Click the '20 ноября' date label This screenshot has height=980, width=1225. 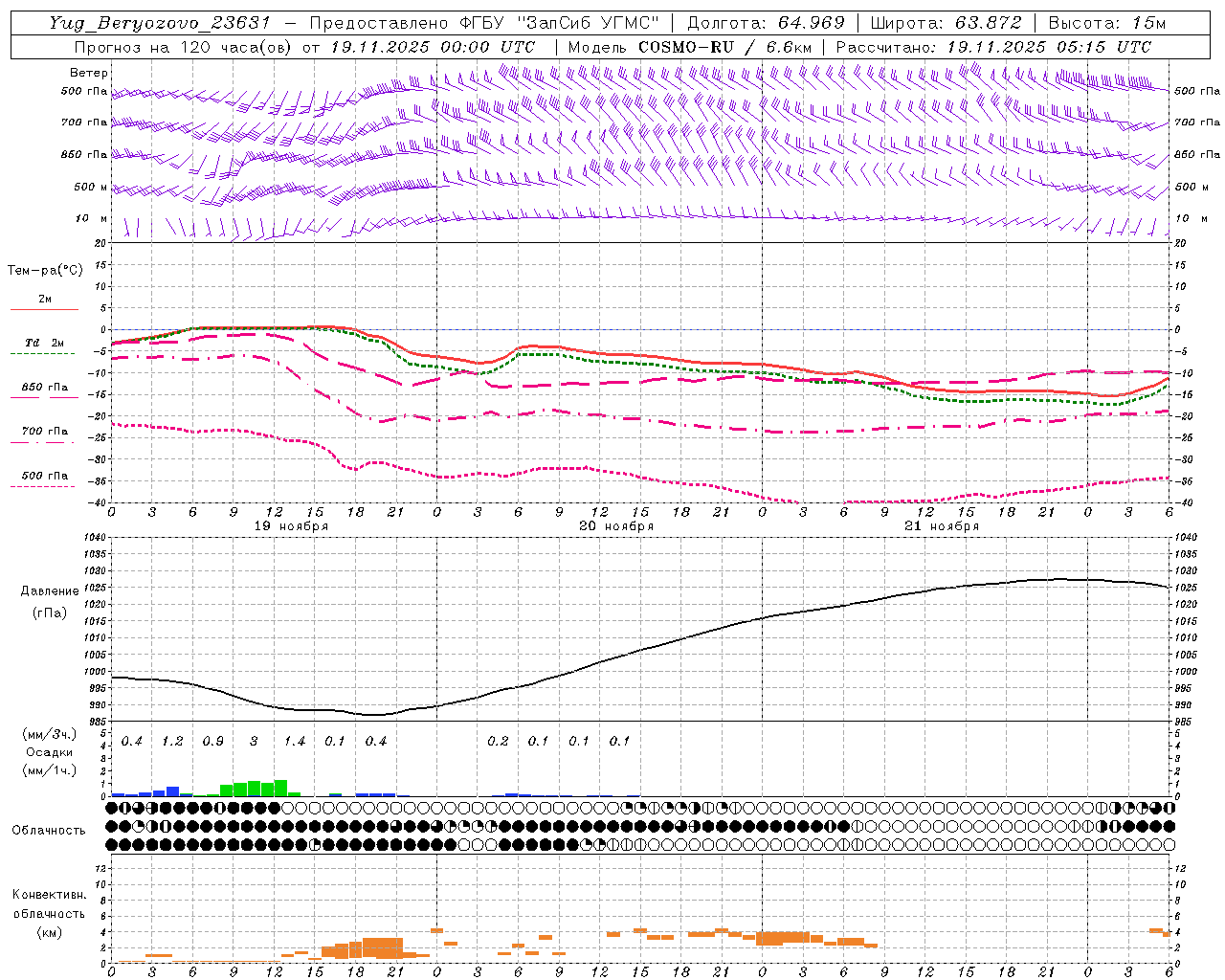[x=616, y=526]
